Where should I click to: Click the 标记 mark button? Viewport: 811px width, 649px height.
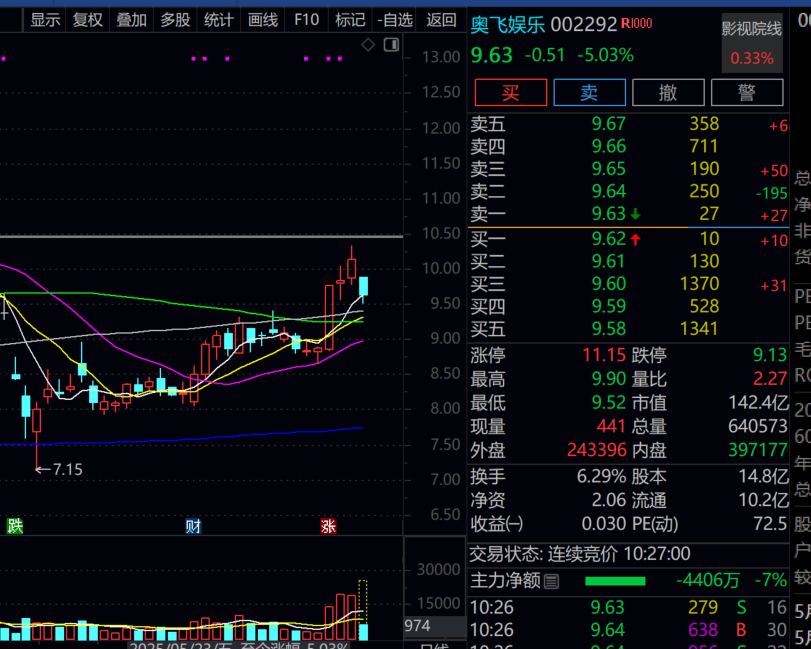(x=350, y=20)
